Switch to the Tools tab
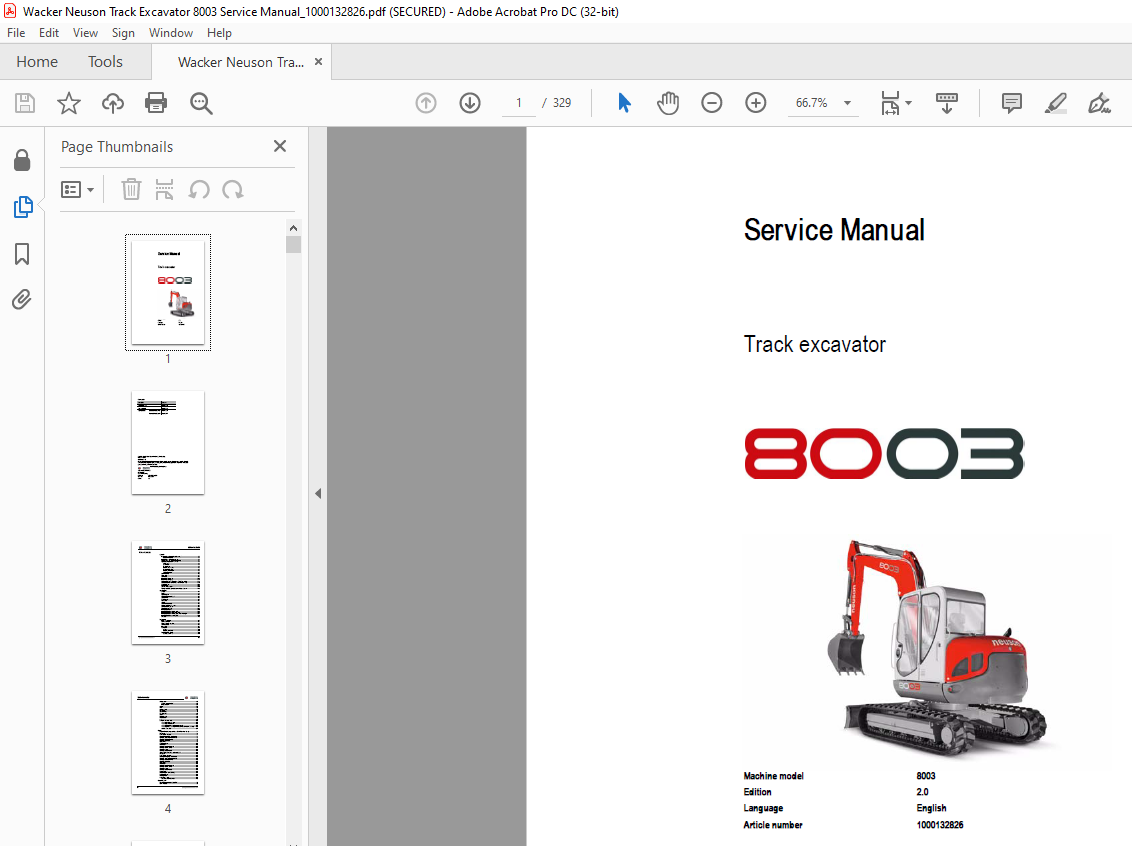 pyautogui.click(x=105, y=62)
